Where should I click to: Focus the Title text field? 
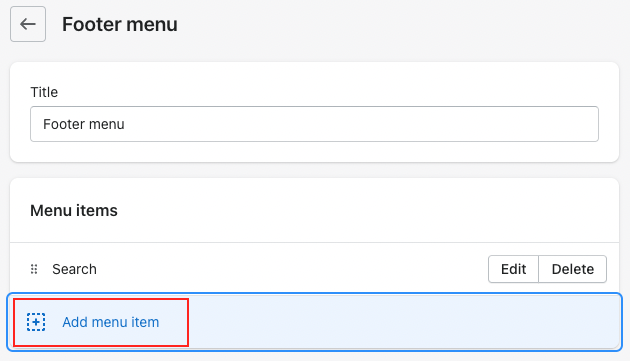point(314,124)
